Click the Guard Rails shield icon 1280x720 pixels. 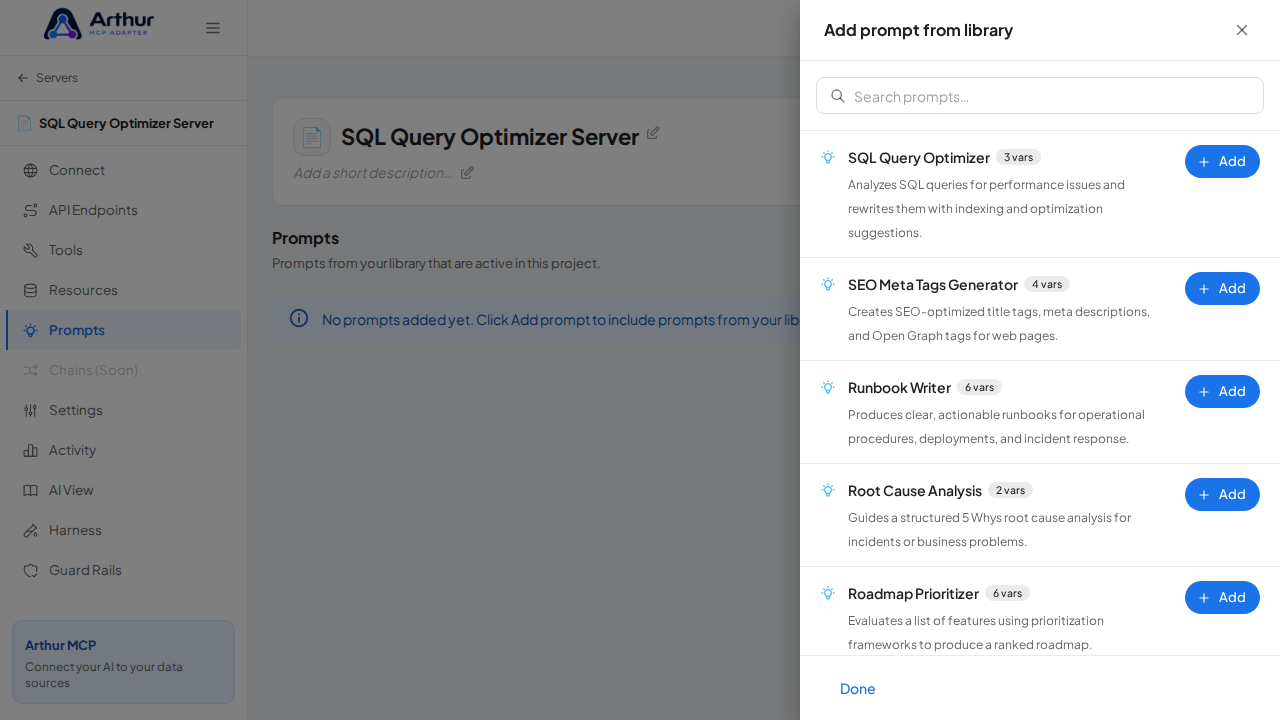pyautogui.click(x=31, y=570)
